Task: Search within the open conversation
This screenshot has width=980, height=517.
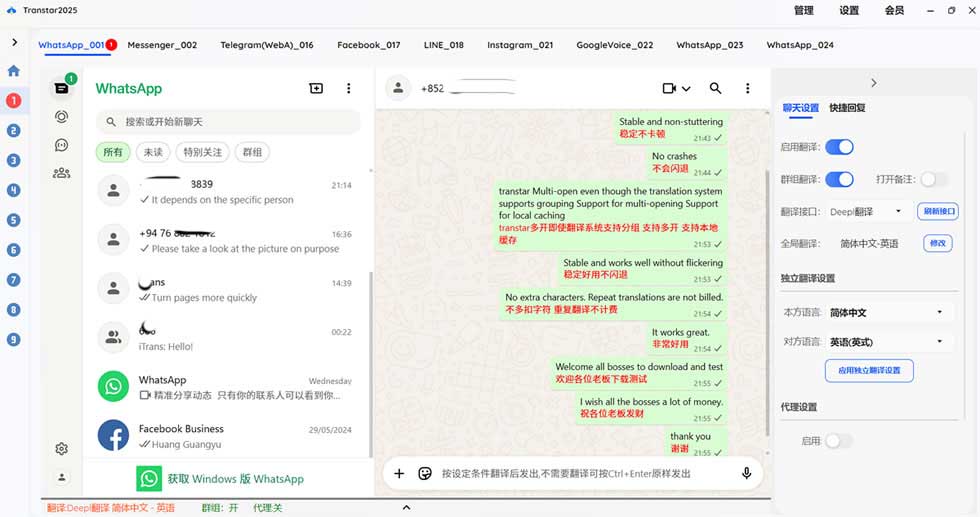Action: (715, 89)
